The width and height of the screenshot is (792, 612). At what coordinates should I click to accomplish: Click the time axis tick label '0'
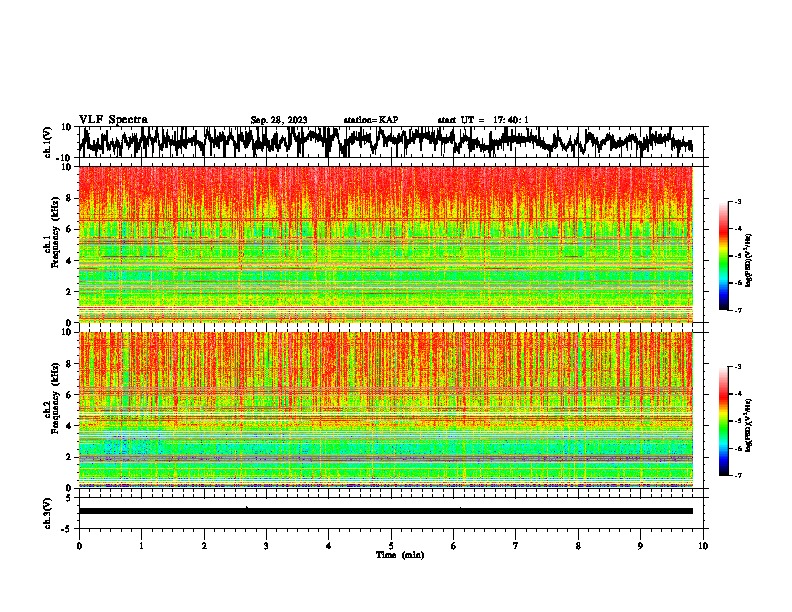pos(79,546)
